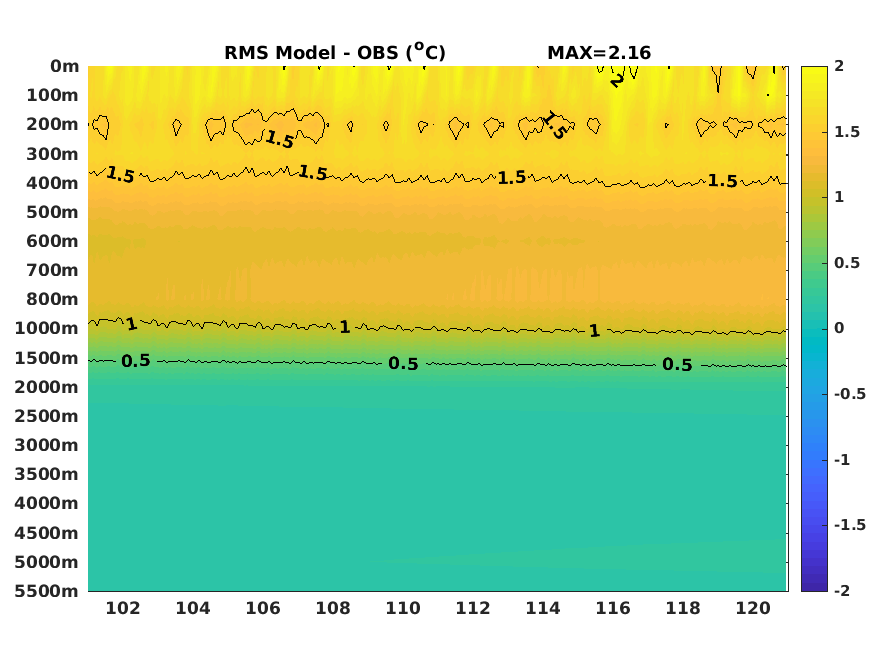This screenshot has height=656, width=875.
Task: Click the "116" x-axis tick label
Action: tap(613, 608)
